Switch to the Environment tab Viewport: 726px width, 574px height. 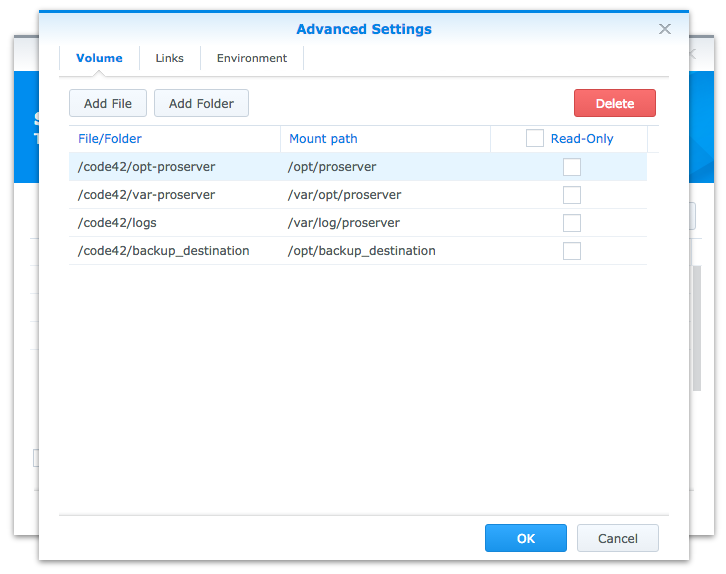point(252,58)
